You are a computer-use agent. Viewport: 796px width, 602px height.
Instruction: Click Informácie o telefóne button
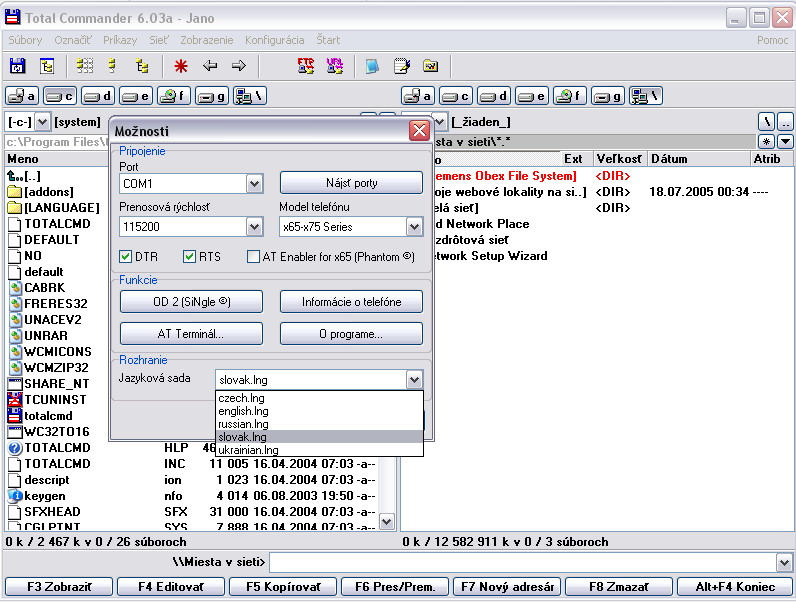(x=351, y=302)
